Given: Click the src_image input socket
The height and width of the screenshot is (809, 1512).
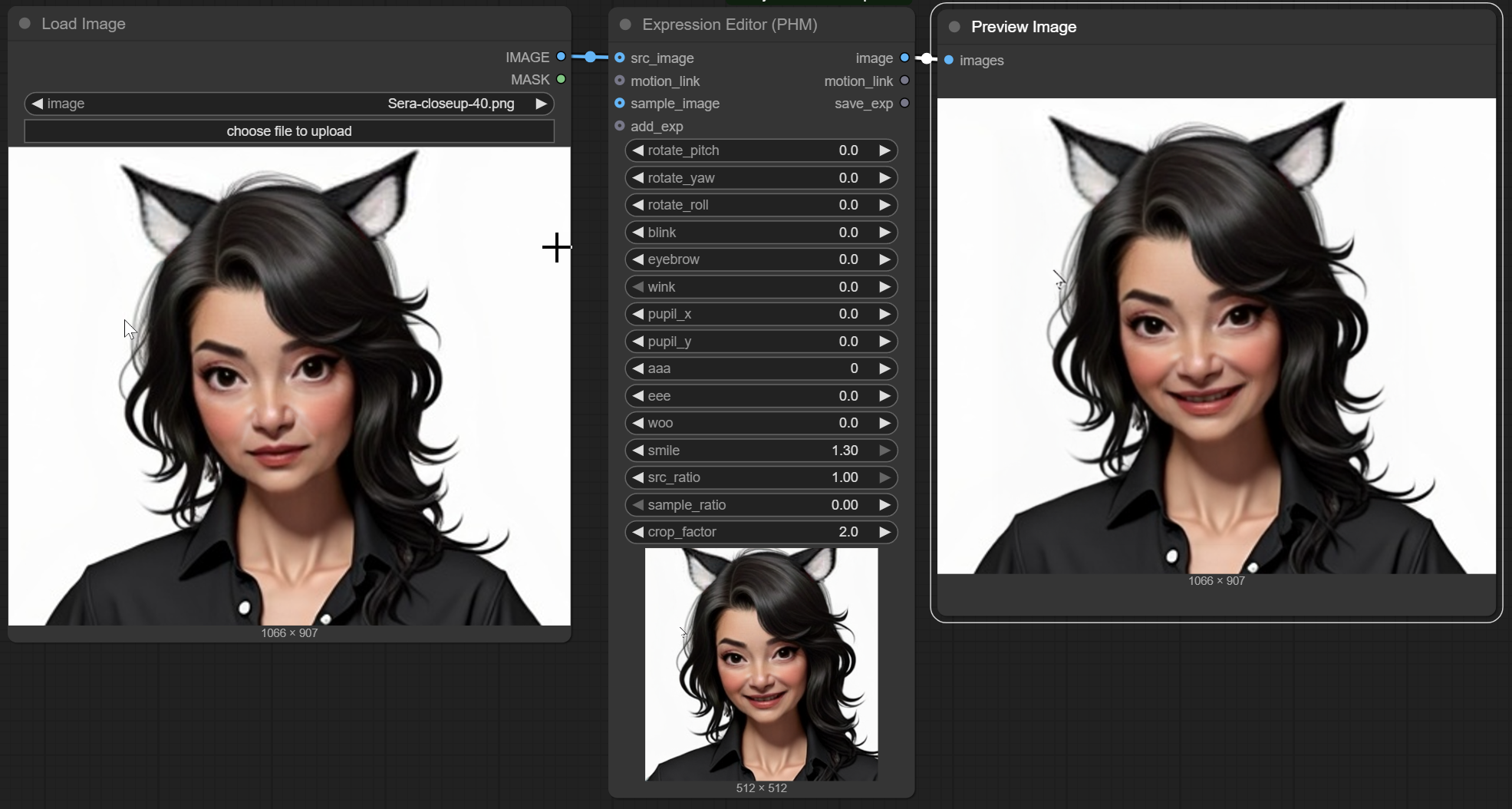Looking at the screenshot, I should tap(620, 58).
